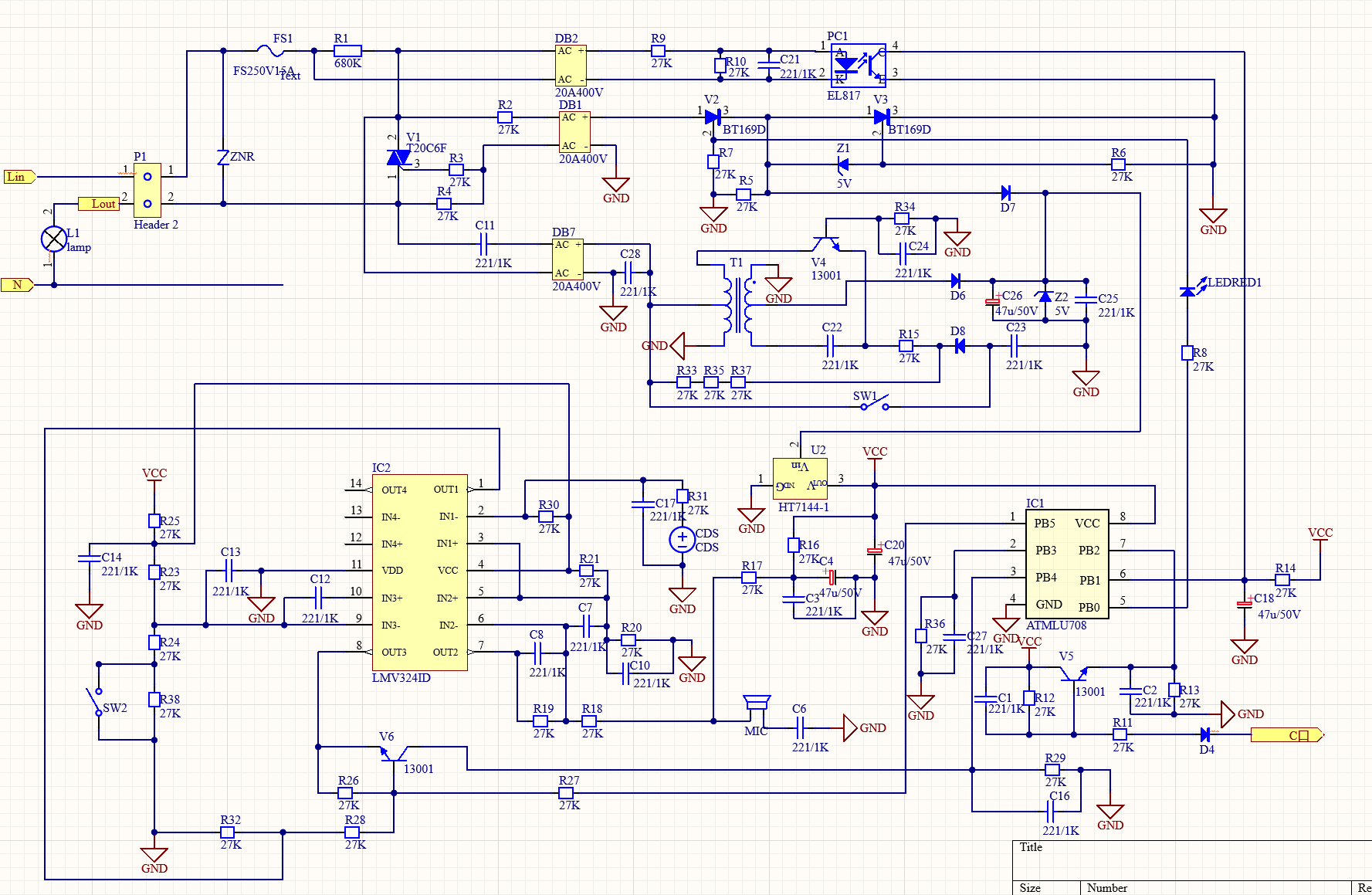
Task: Click capacitor C20 47u/50V
Action: pyautogui.click(x=875, y=551)
